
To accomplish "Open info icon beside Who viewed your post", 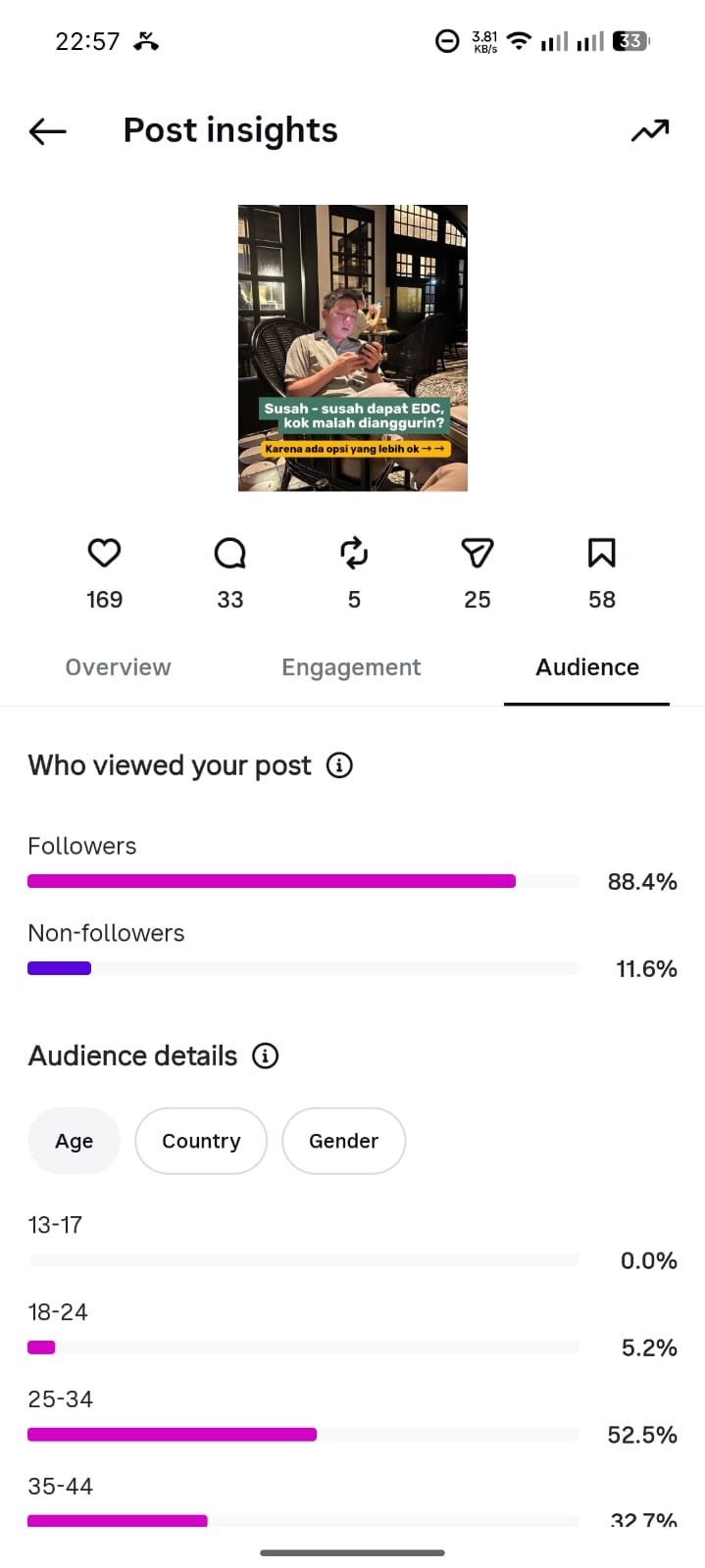I will pos(339,765).
